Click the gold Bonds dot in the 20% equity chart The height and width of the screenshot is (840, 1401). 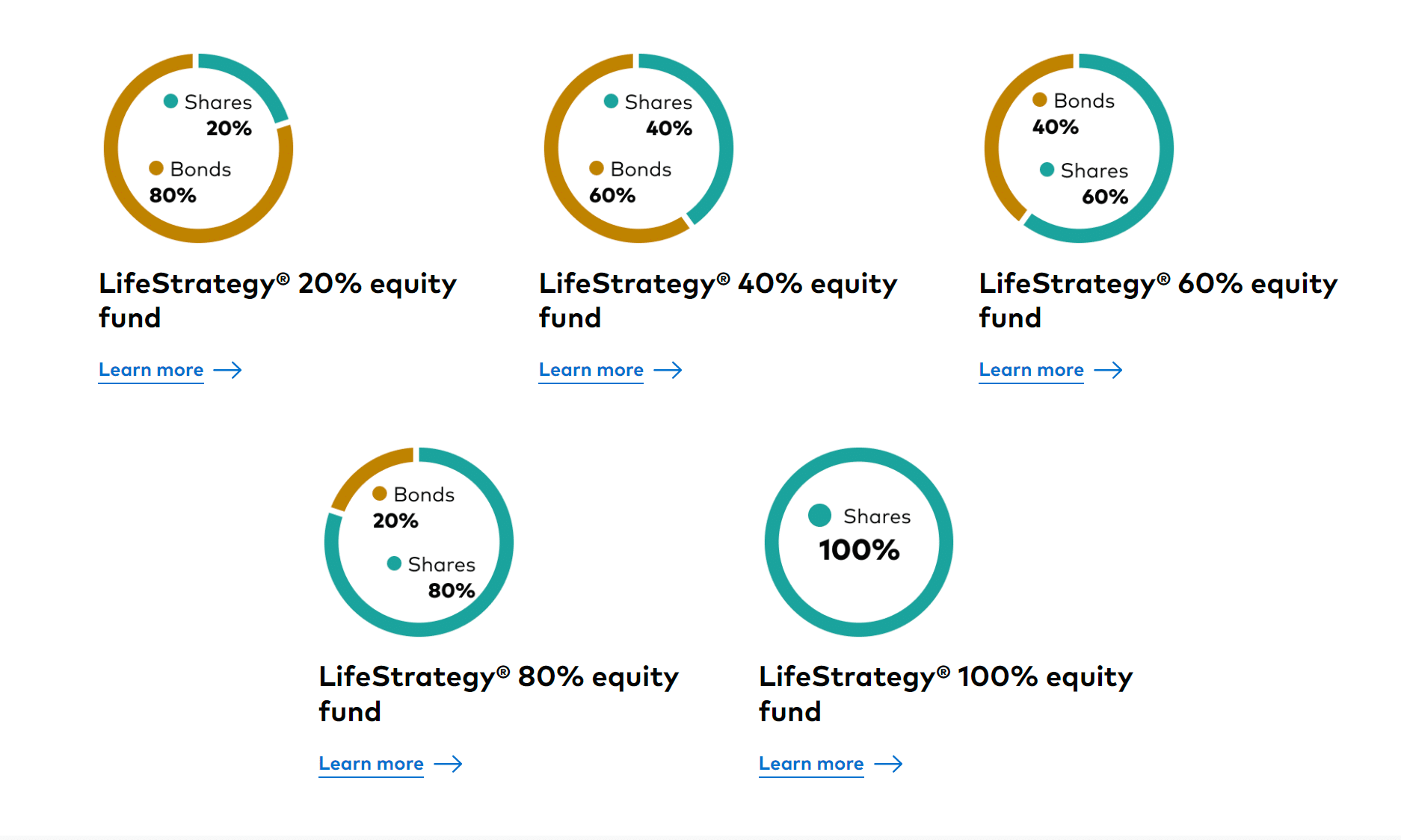(x=156, y=168)
